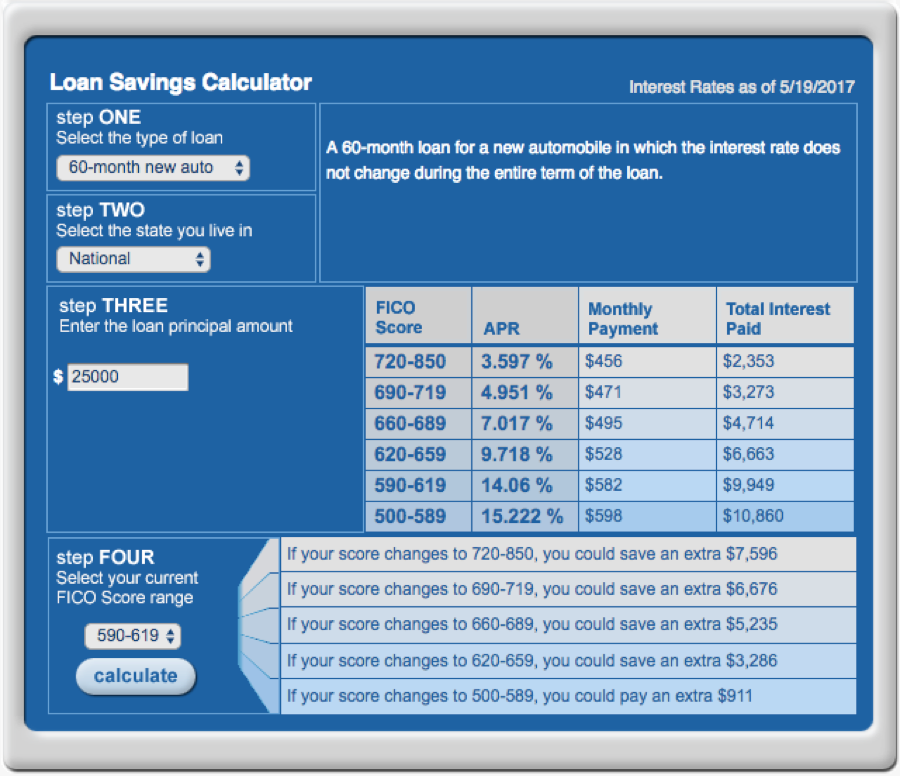Click the $582 monthly payment cell
Viewport: 900px width, 777px height.
pos(647,485)
